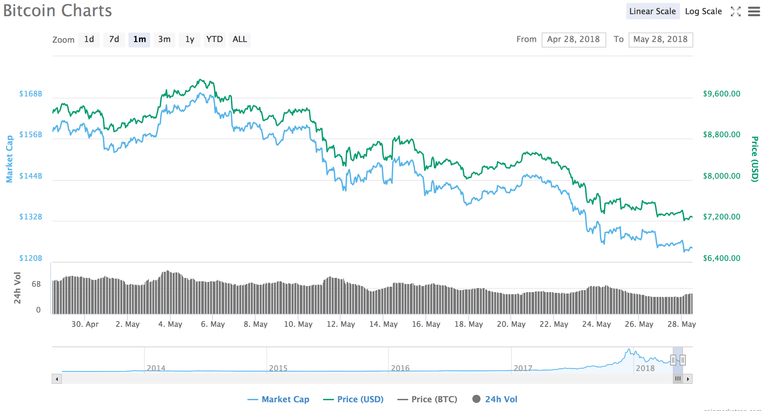This screenshot has height=411, width=768.
Task: Toggle Price (BTC) series in legend
Action: 427,399
